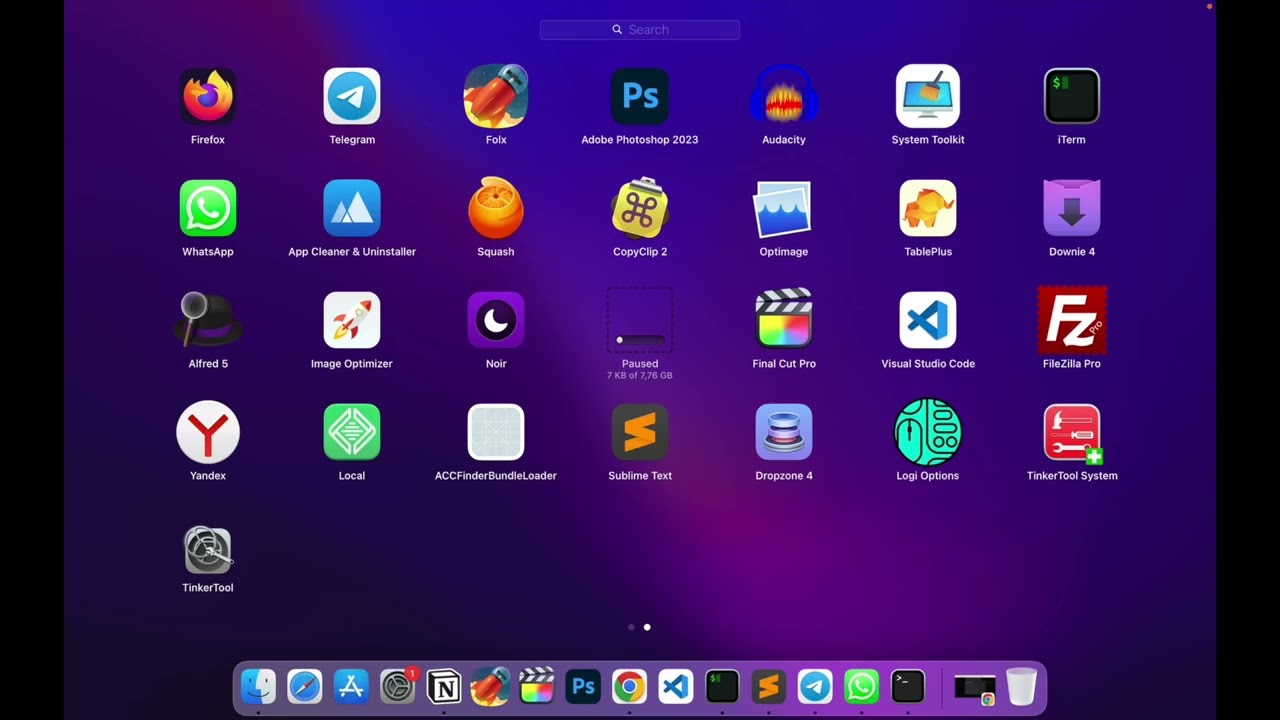Image resolution: width=1280 pixels, height=720 pixels.
Task: Click Photoshop icon in the Dock
Action: [x=583, y=687]
